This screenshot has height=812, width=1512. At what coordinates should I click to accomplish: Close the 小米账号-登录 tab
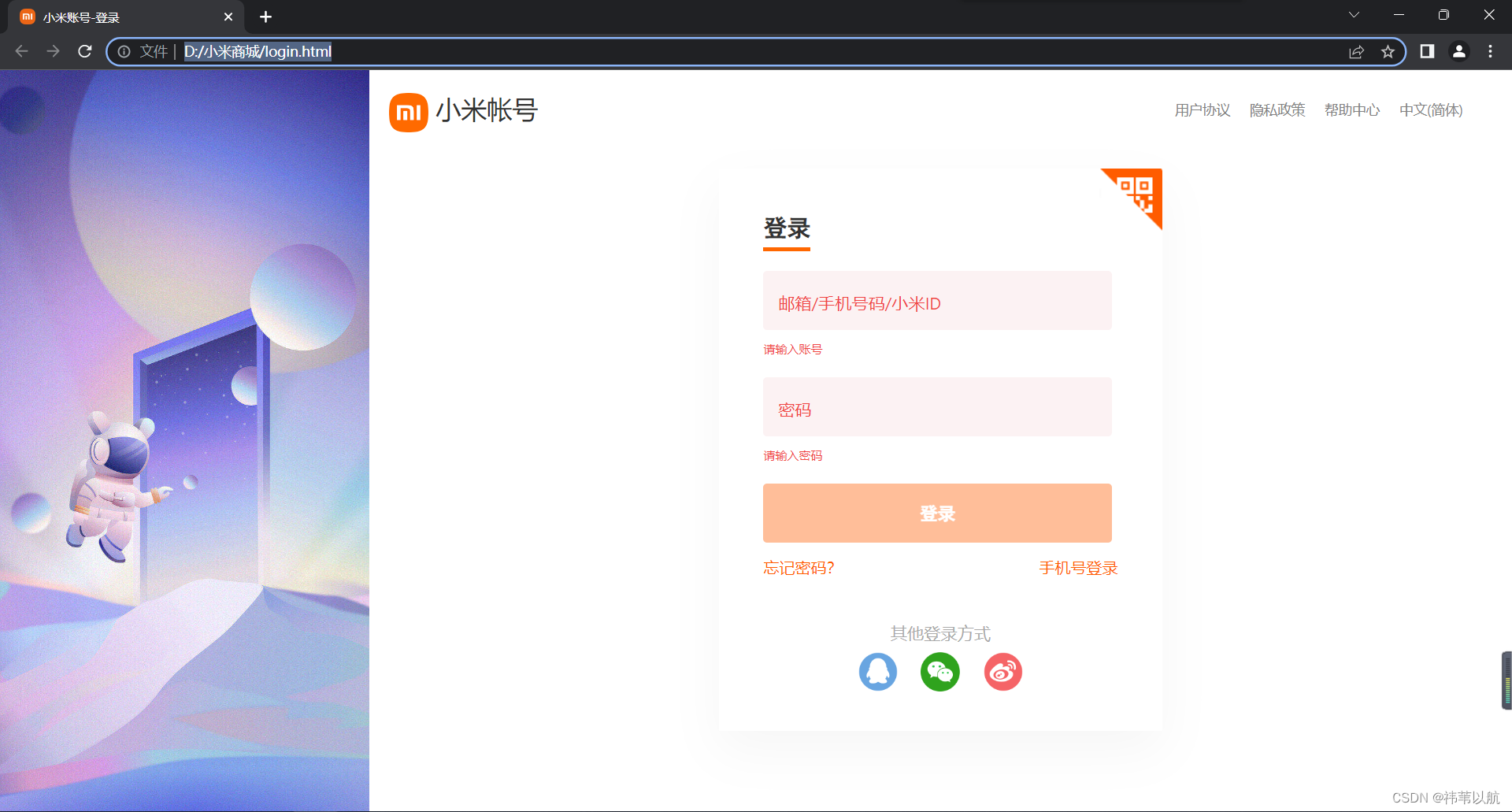coord(228,17)
